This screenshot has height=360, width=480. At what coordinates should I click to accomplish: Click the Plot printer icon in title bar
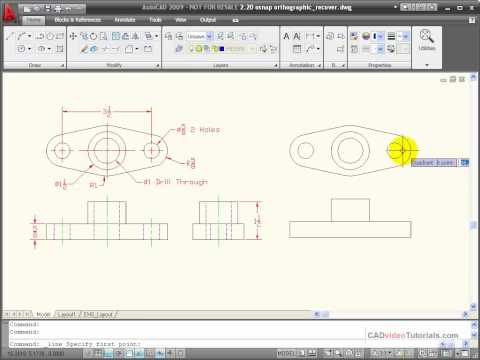pos(58,9)
